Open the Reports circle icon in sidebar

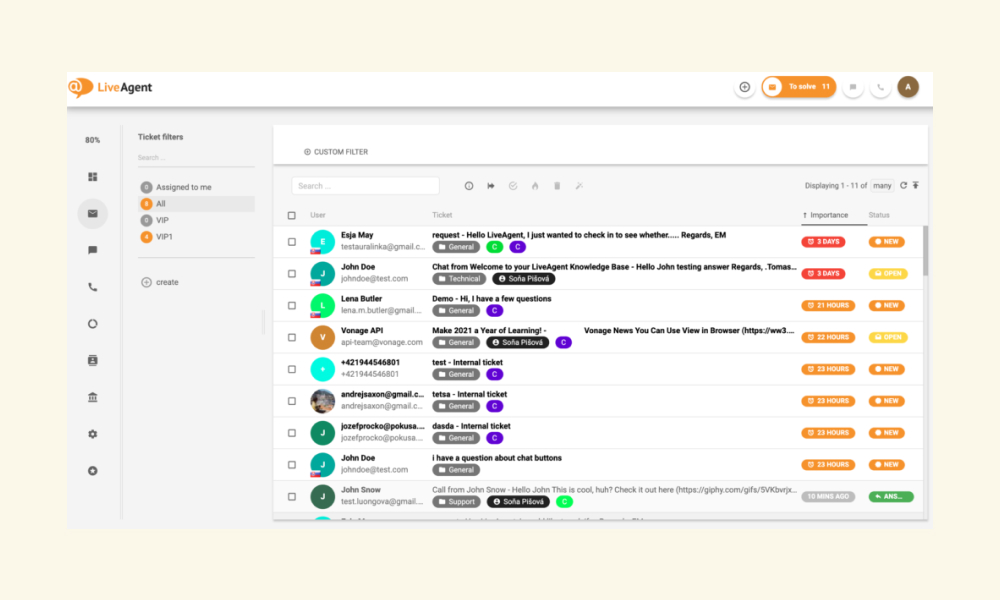tap(92, 324)
